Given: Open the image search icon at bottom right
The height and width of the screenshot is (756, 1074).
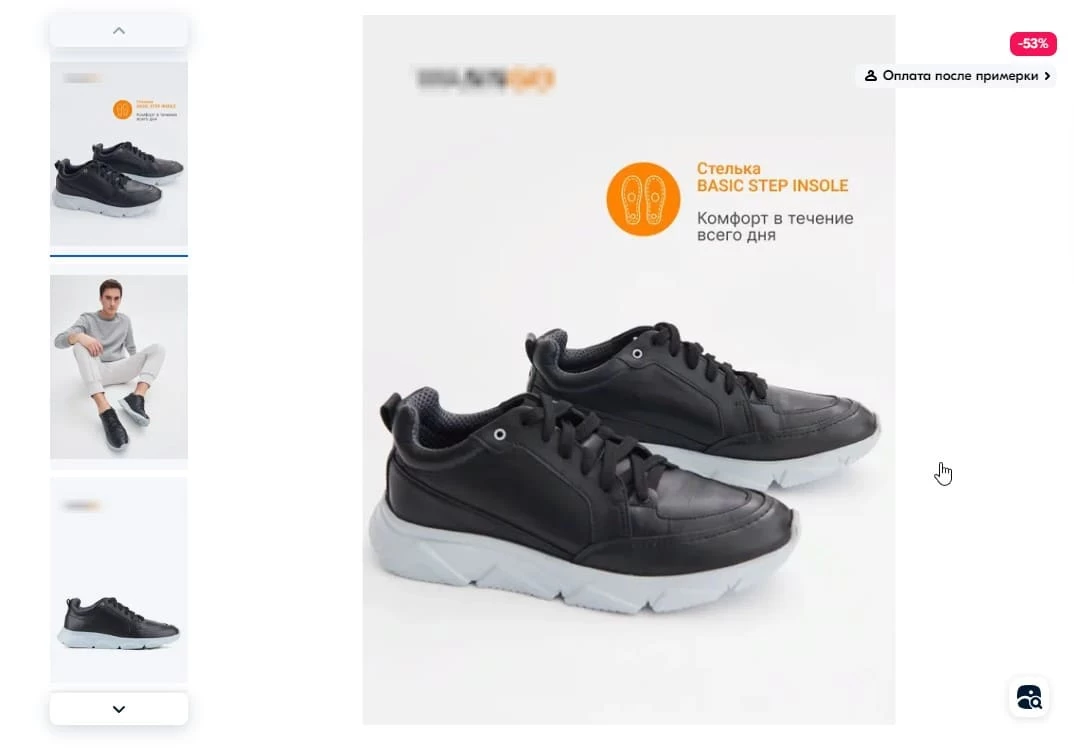Looking at the screenshot, I should pyautogui.click(x=1029, y=697).
